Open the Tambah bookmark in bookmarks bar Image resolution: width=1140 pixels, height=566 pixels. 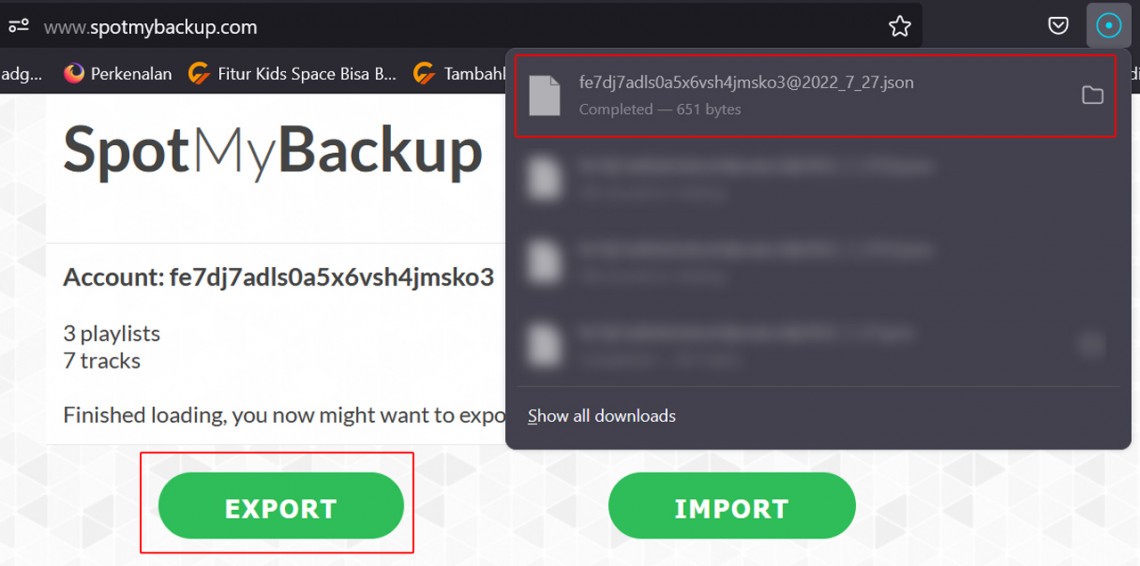click(x=459, y=73)
